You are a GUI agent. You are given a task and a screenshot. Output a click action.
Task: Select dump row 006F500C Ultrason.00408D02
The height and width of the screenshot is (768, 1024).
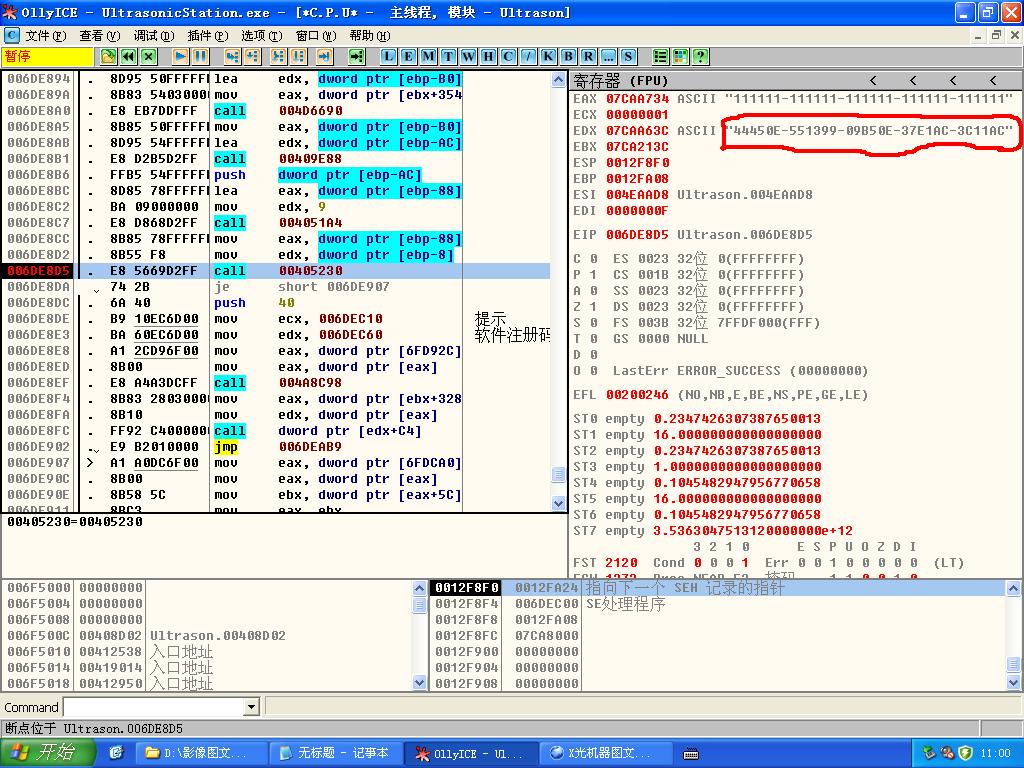[x=208, y=635]
